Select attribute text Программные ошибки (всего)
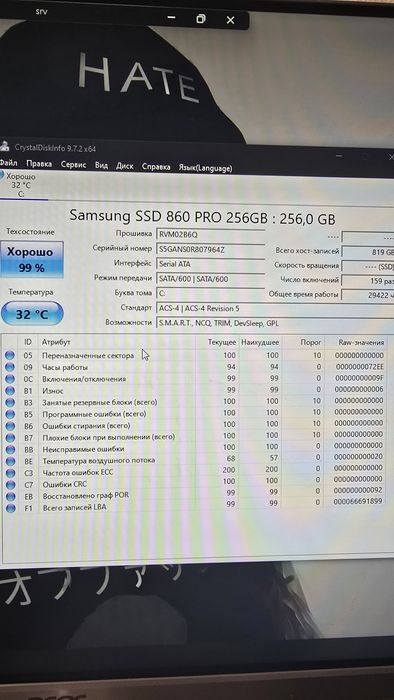The width and height of the screenshot is (394, 700). (x=94, y=414)
